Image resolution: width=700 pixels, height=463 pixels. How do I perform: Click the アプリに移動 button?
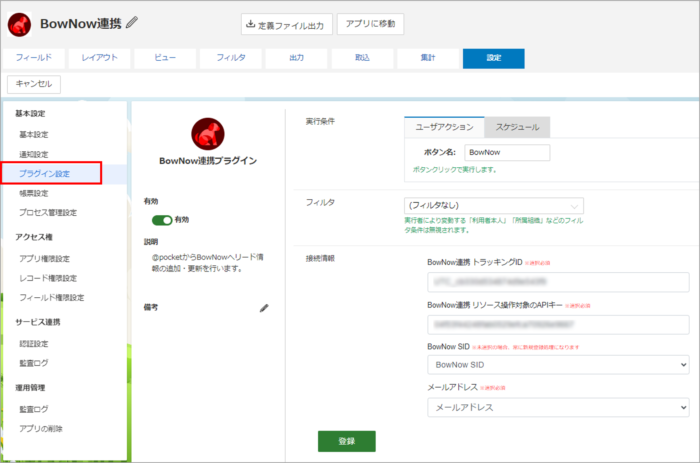tap(370, 24)
